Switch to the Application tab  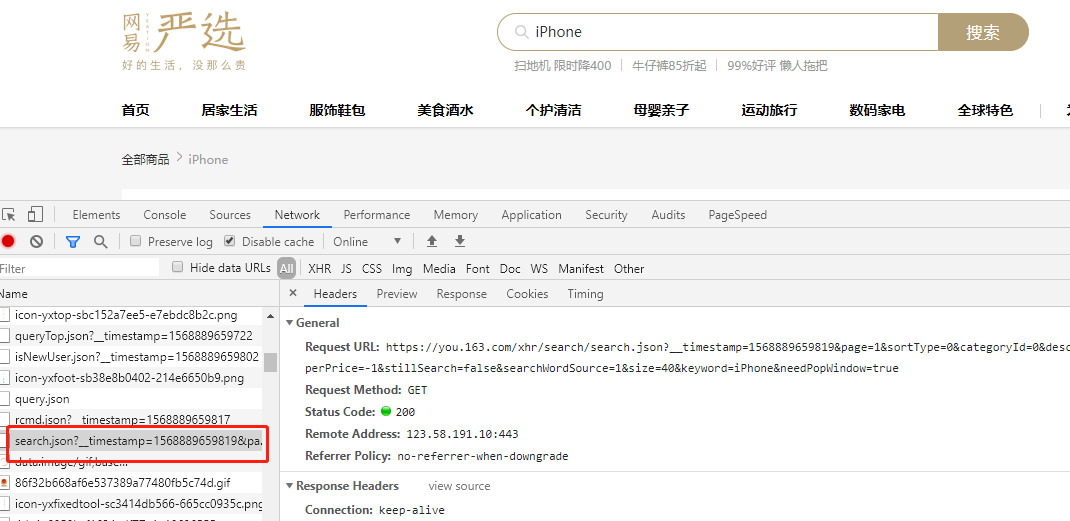pyautogui.click(x=532, y=215)
